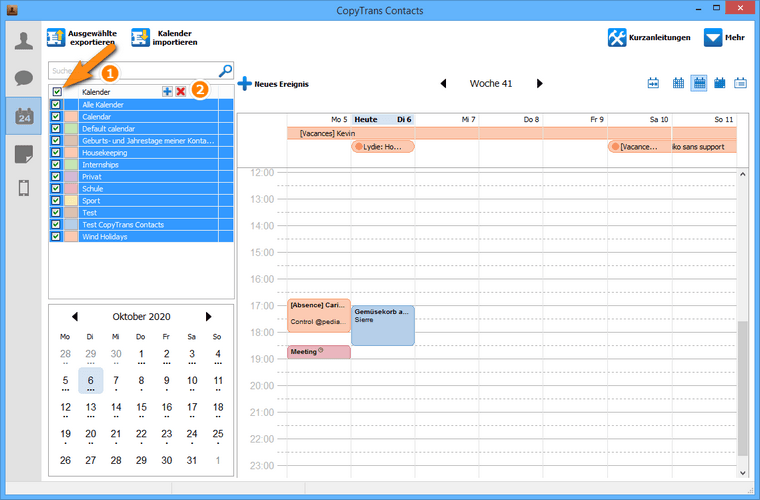
Task: Open the Mehr dropdown menu
Action: [x=724, y=38]
